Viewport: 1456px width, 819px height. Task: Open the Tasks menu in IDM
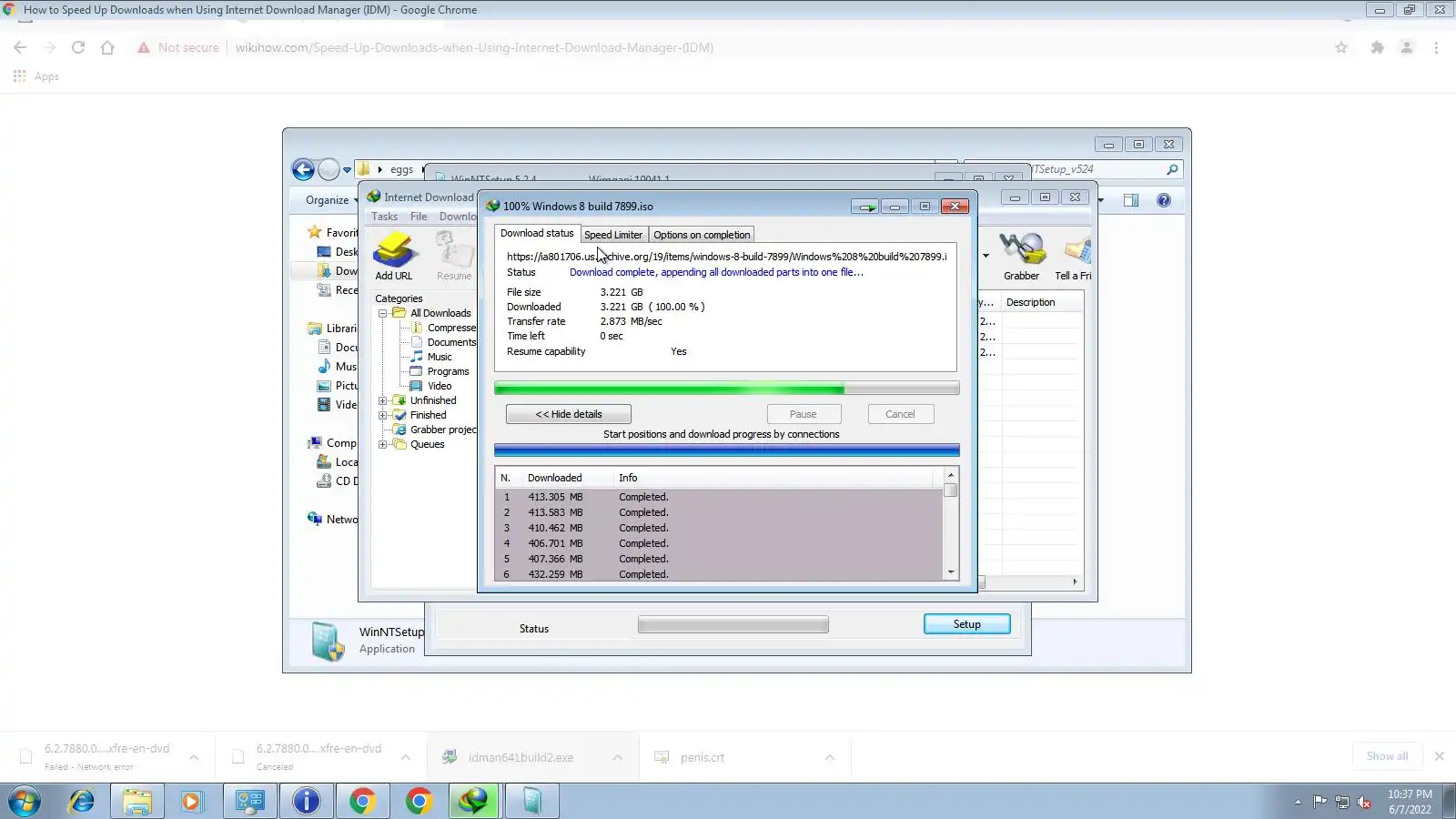coord(384,217)
